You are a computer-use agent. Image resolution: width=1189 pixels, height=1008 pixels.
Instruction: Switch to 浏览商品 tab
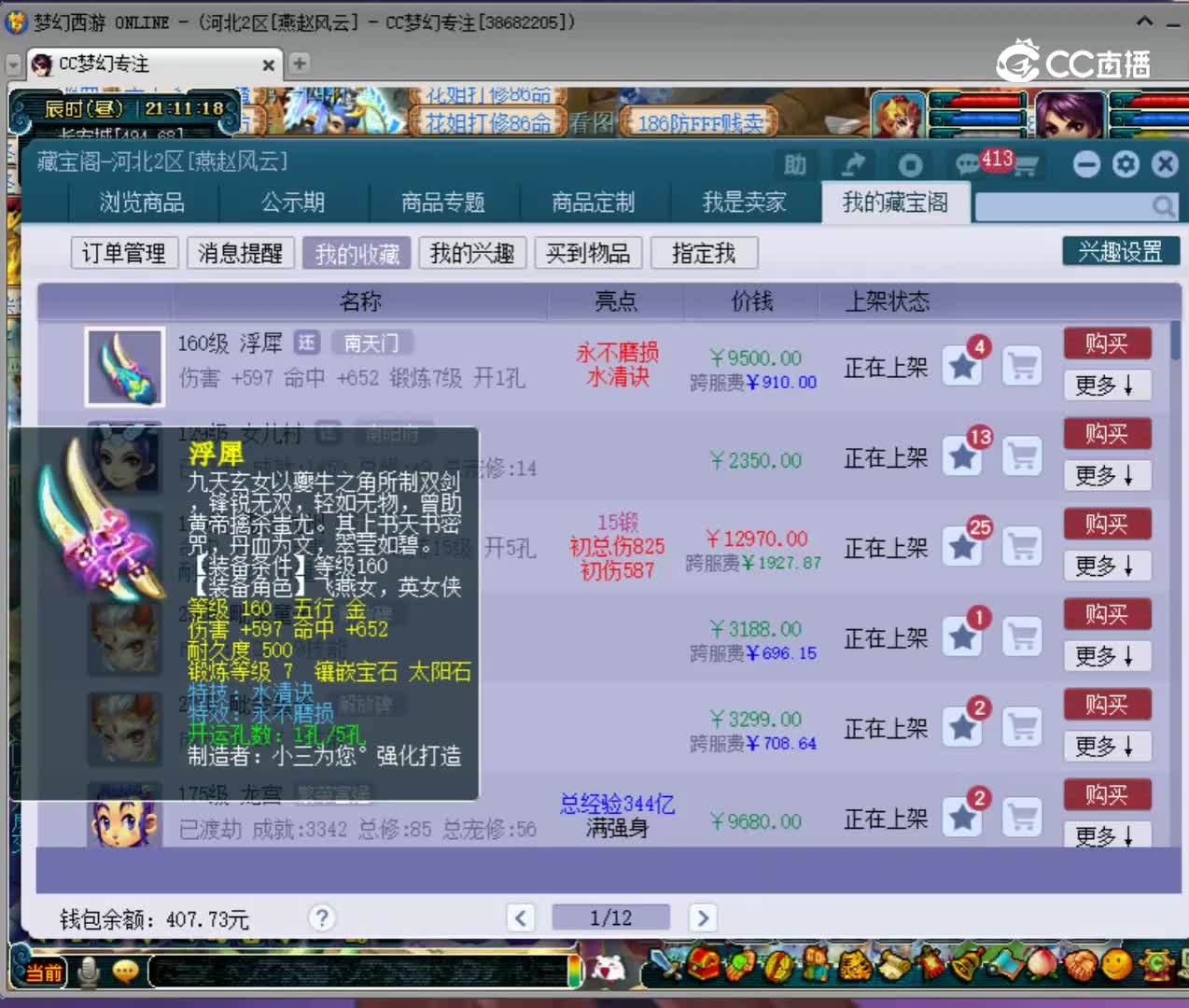coord(142,203)
